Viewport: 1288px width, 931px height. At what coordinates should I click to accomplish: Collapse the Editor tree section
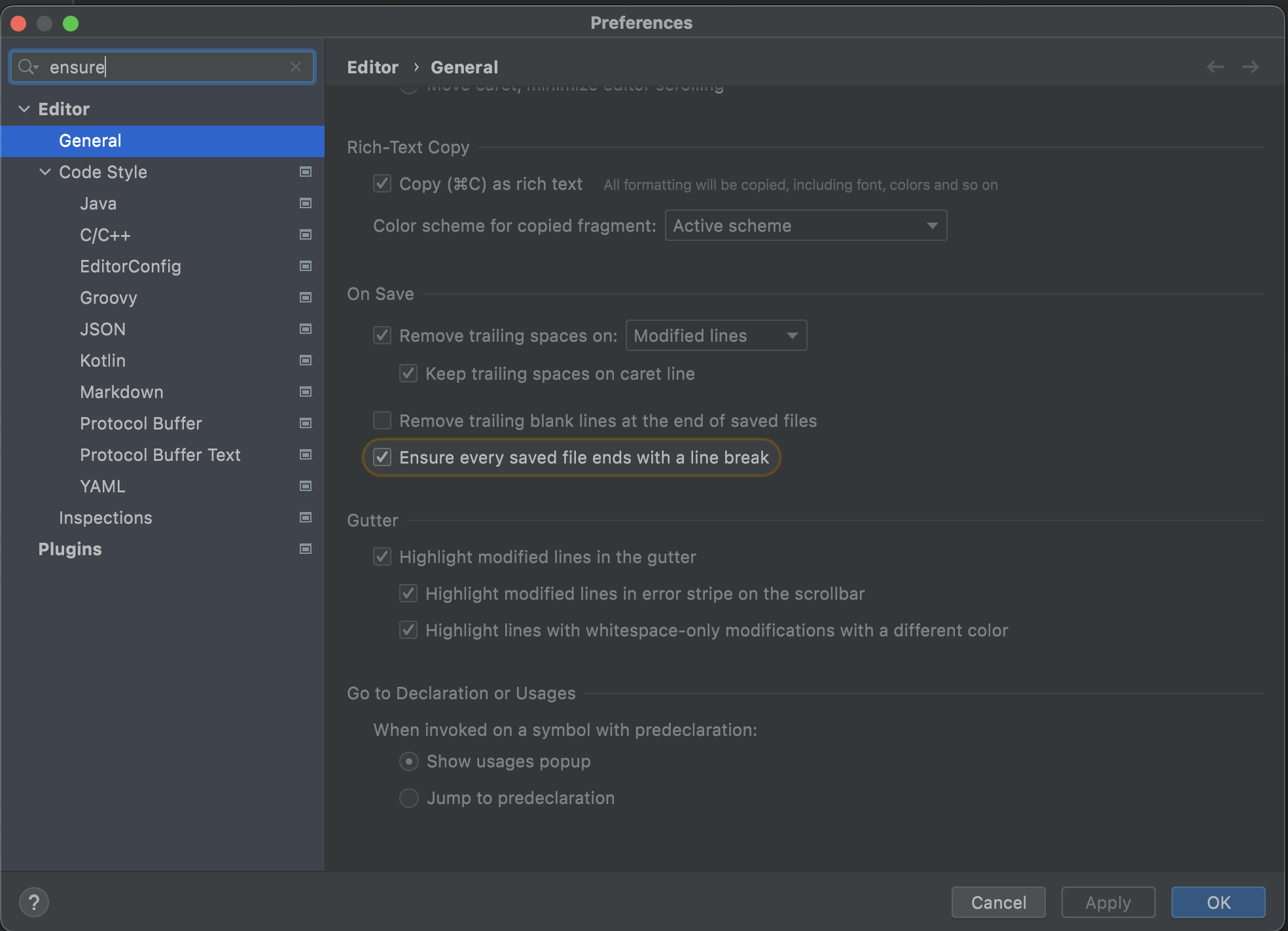[24, 109]
